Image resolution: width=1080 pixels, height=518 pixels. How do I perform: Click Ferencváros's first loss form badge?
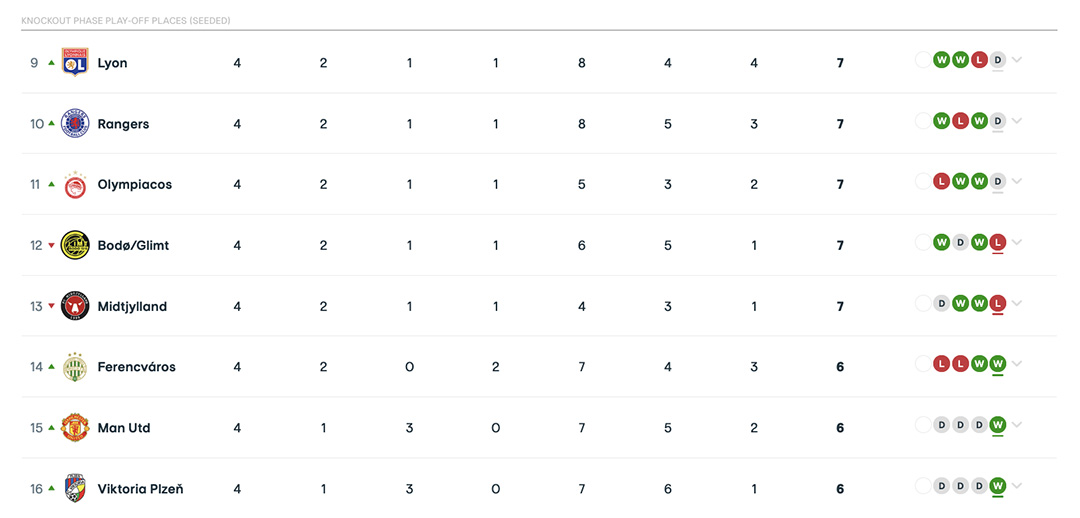[941, 364]
